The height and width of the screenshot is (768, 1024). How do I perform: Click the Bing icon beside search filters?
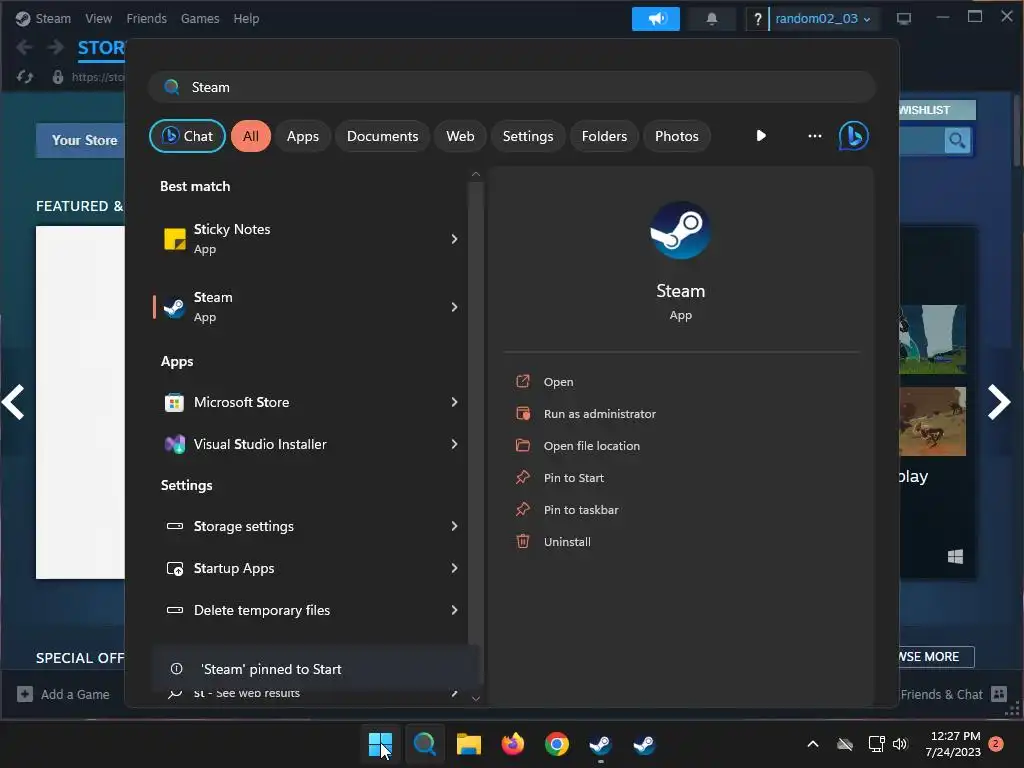[854, 136]
